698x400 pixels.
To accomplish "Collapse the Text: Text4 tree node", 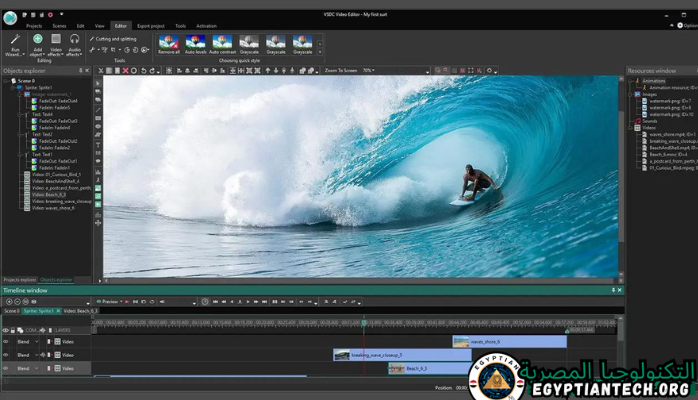I will [x=20, y=114].
